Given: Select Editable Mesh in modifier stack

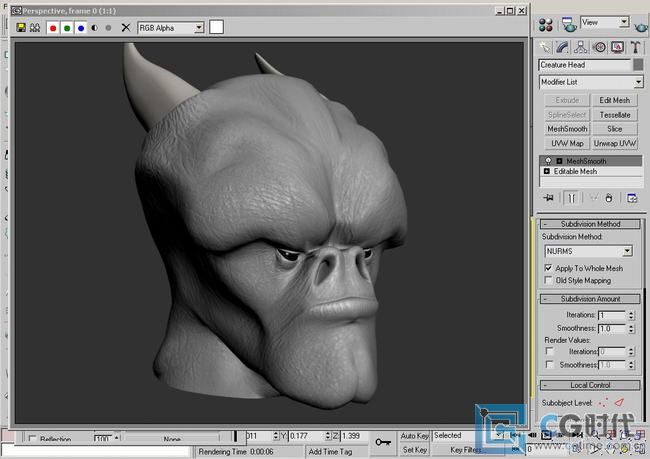Looking at the screenshot, I should coord(575,171).
